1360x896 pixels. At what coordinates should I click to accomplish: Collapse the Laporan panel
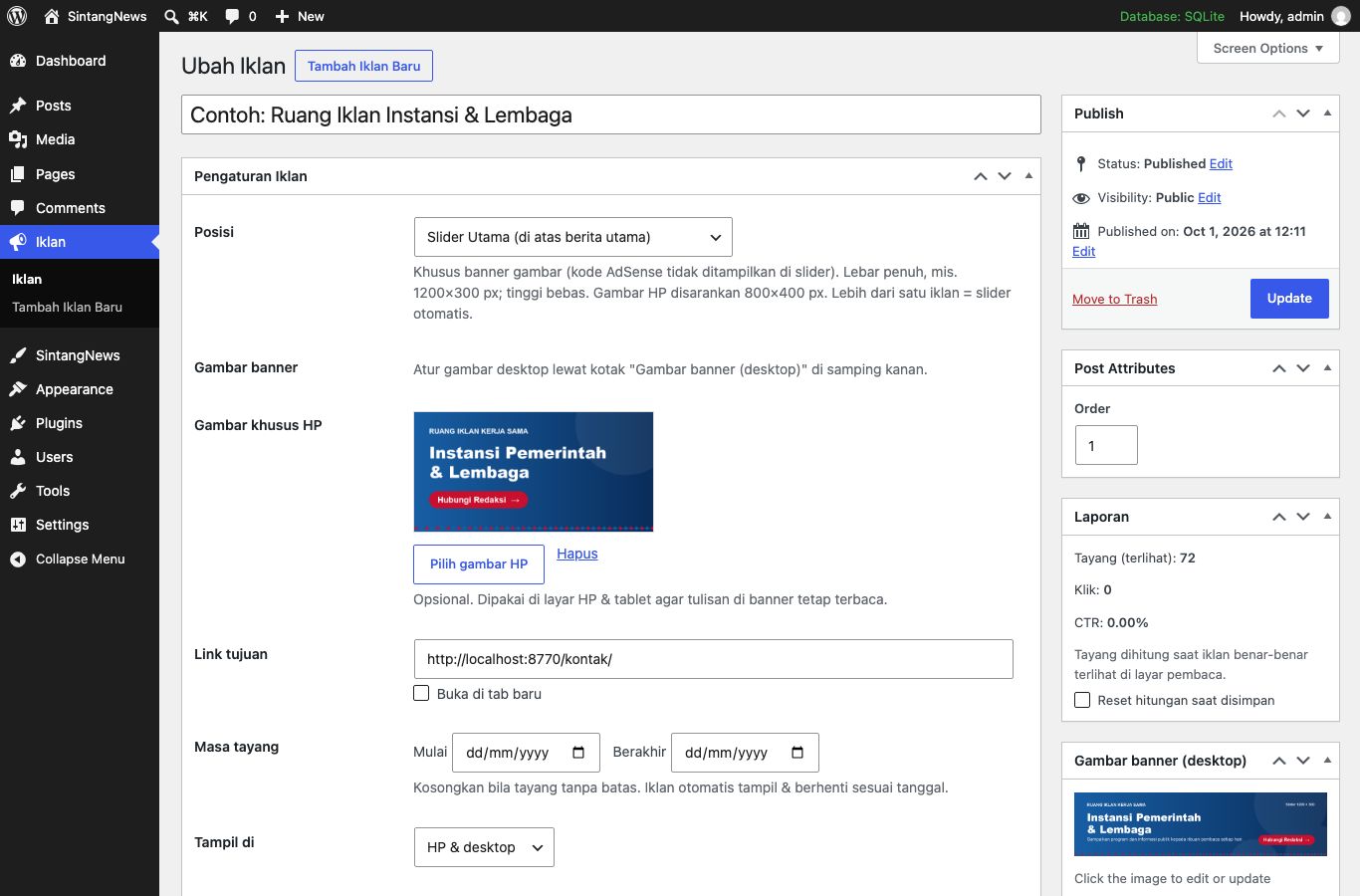tap(1327, 517)
